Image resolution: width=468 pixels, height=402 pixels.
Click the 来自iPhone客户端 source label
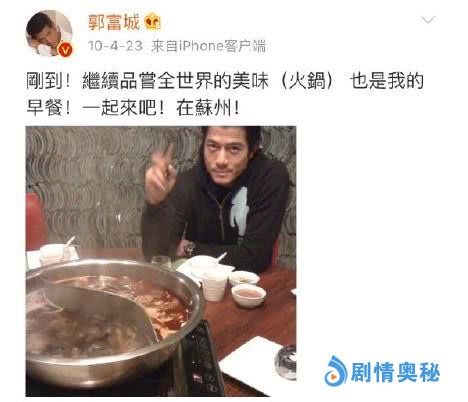coord(209,46)
